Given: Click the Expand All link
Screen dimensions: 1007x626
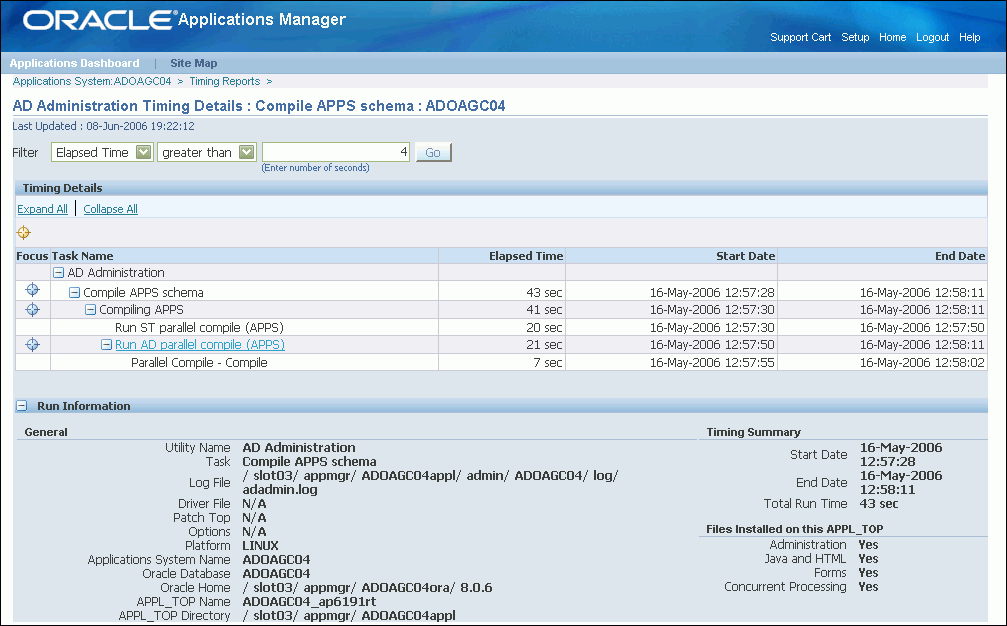Looking at the screenshot, I should click(42, 209).
